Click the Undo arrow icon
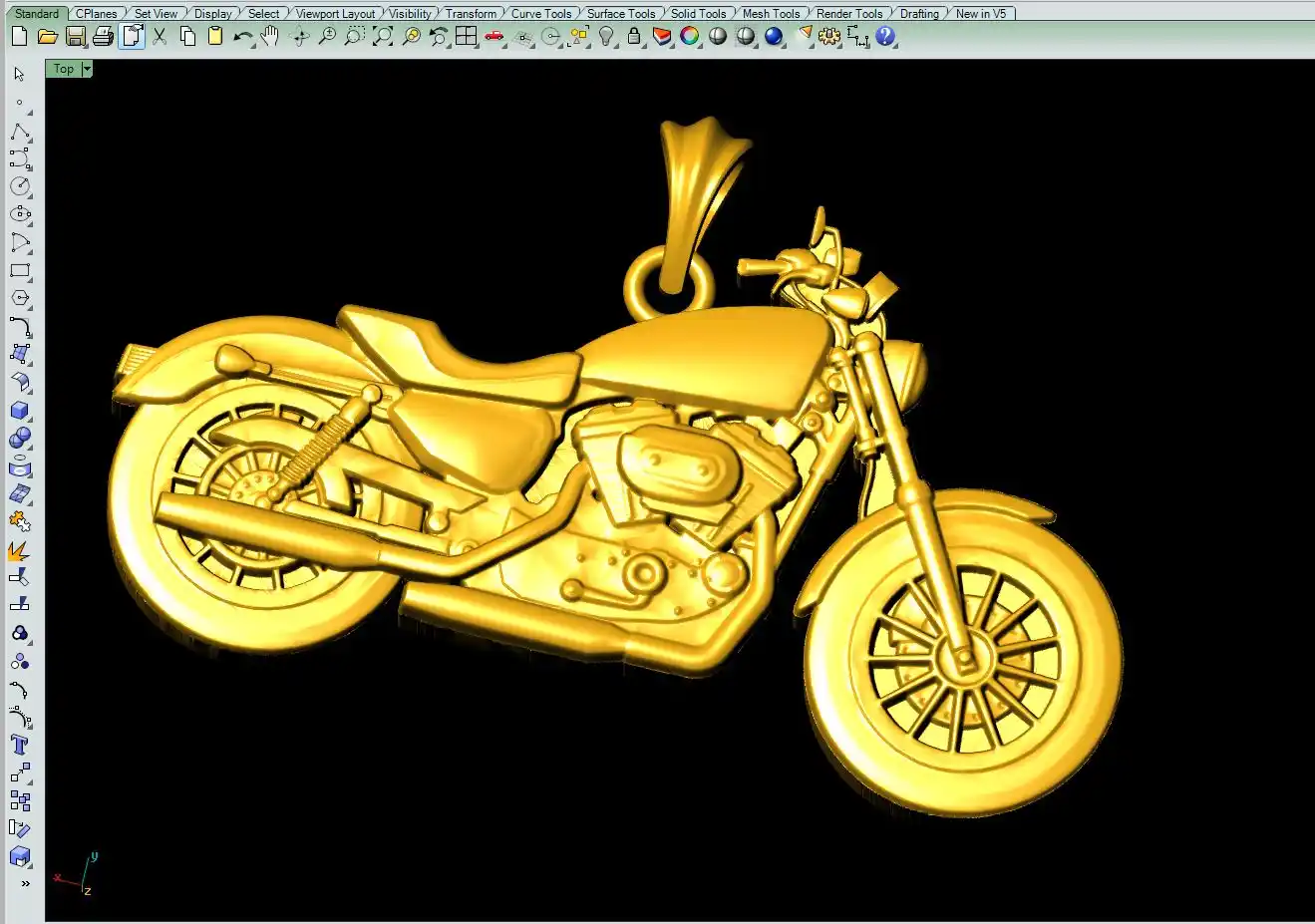The width and height of the screenshot is (1315, 924). tap(242, 37)
